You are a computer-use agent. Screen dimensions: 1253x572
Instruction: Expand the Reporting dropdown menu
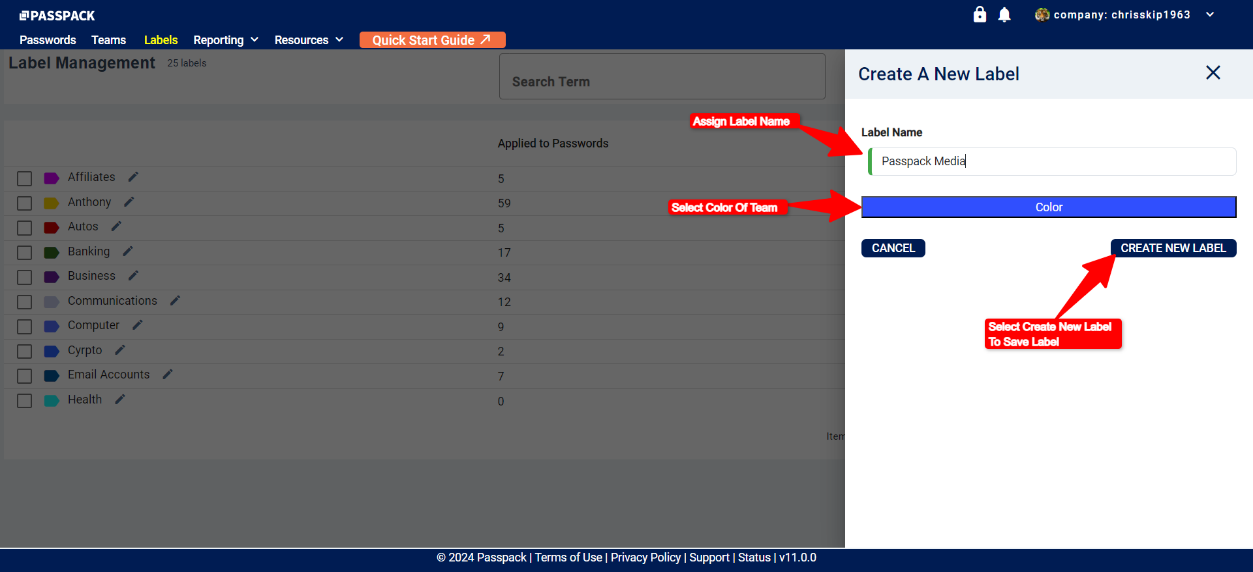(226, 40)
